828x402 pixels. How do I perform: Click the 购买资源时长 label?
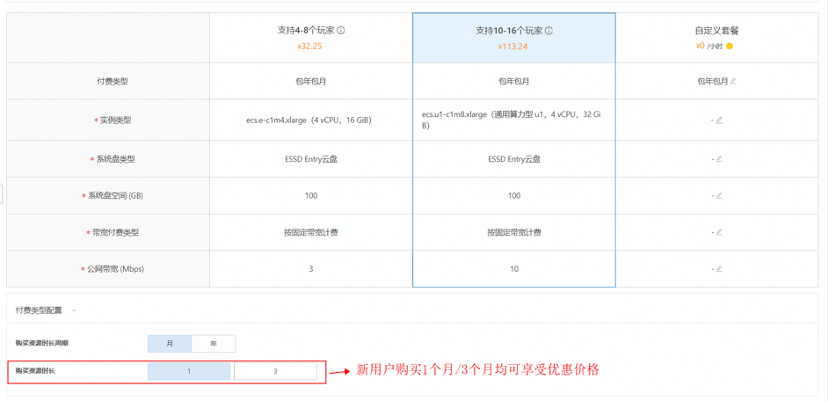click(x=35, y=371)
